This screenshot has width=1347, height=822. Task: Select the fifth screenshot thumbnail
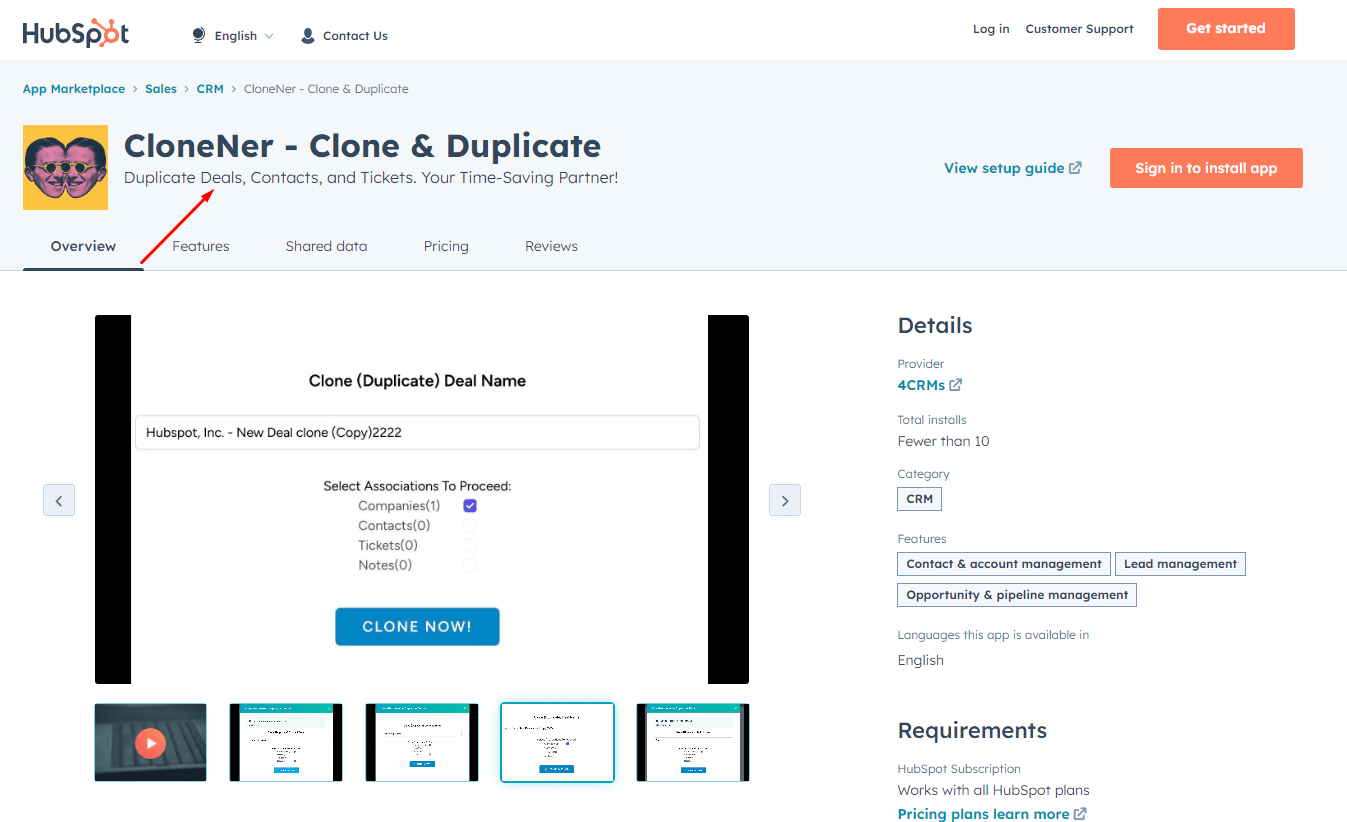(693, 742)
